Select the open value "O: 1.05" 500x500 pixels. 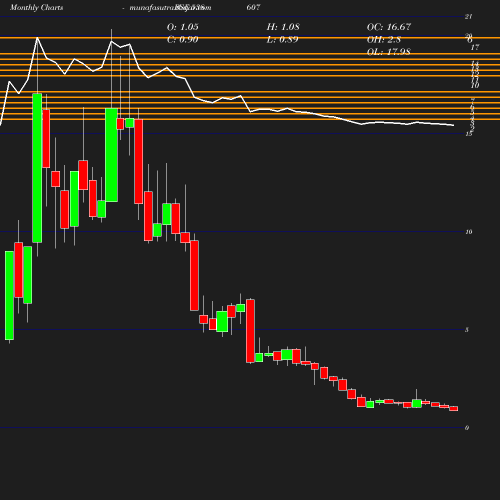182,27
